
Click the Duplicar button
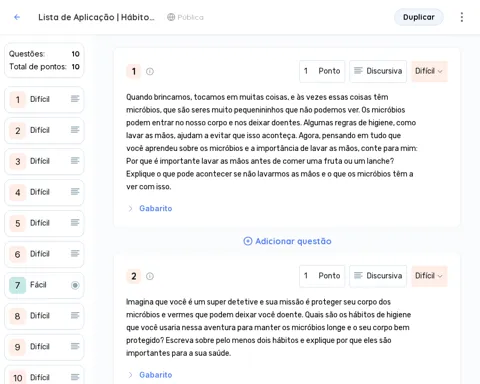(419, 17)
